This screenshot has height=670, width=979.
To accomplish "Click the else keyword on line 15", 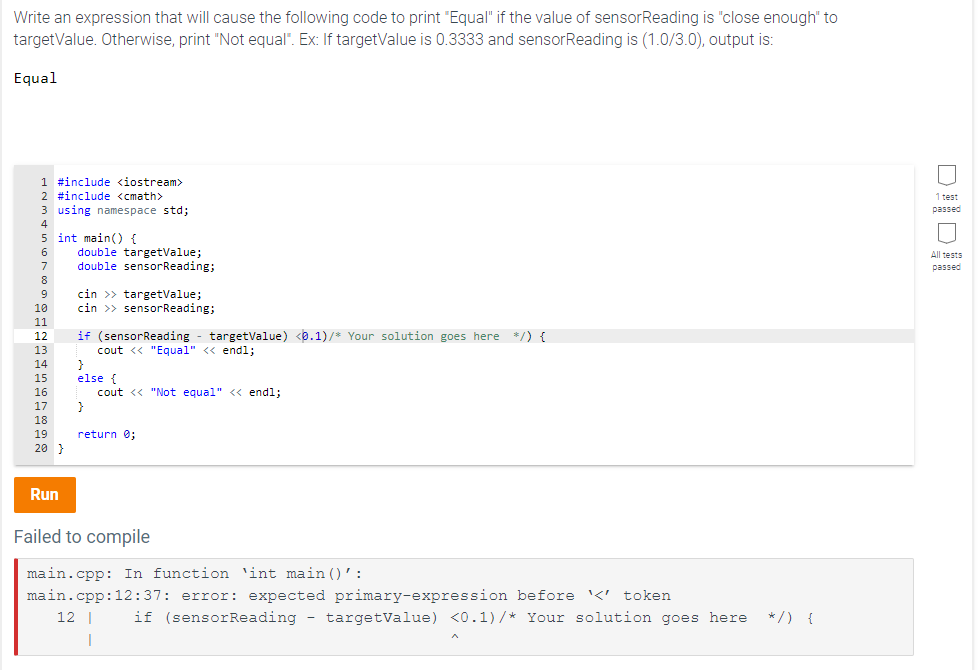I will tap(90, 377).
